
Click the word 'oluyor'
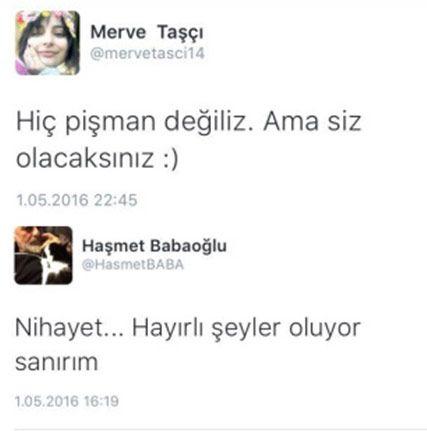(x=324, y=328)
